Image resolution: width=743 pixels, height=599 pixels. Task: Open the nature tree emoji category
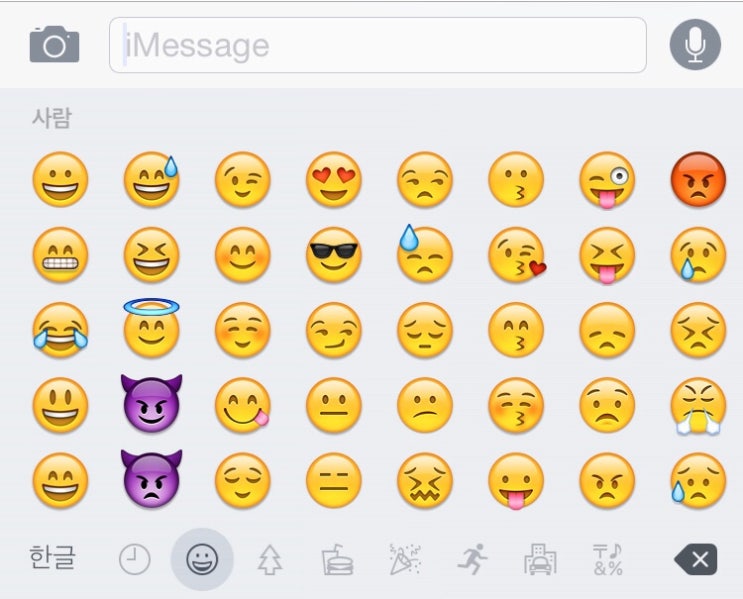pos(270,560)
